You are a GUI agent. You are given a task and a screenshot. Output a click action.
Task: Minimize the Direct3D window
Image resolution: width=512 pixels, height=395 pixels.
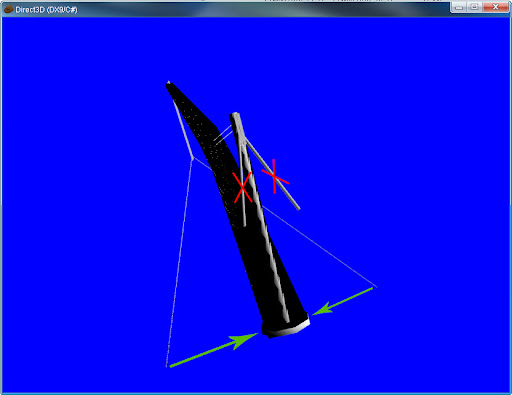click(459, 7)
